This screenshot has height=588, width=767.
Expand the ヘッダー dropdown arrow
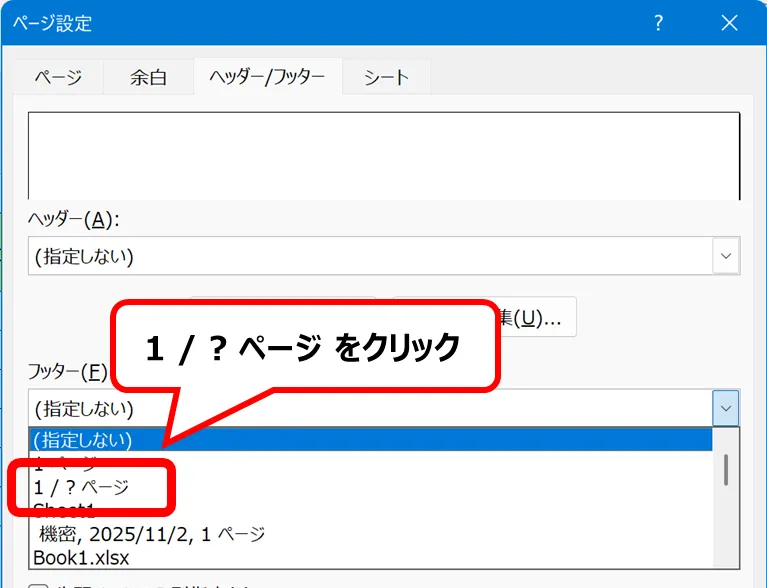[x=726, y=256]
